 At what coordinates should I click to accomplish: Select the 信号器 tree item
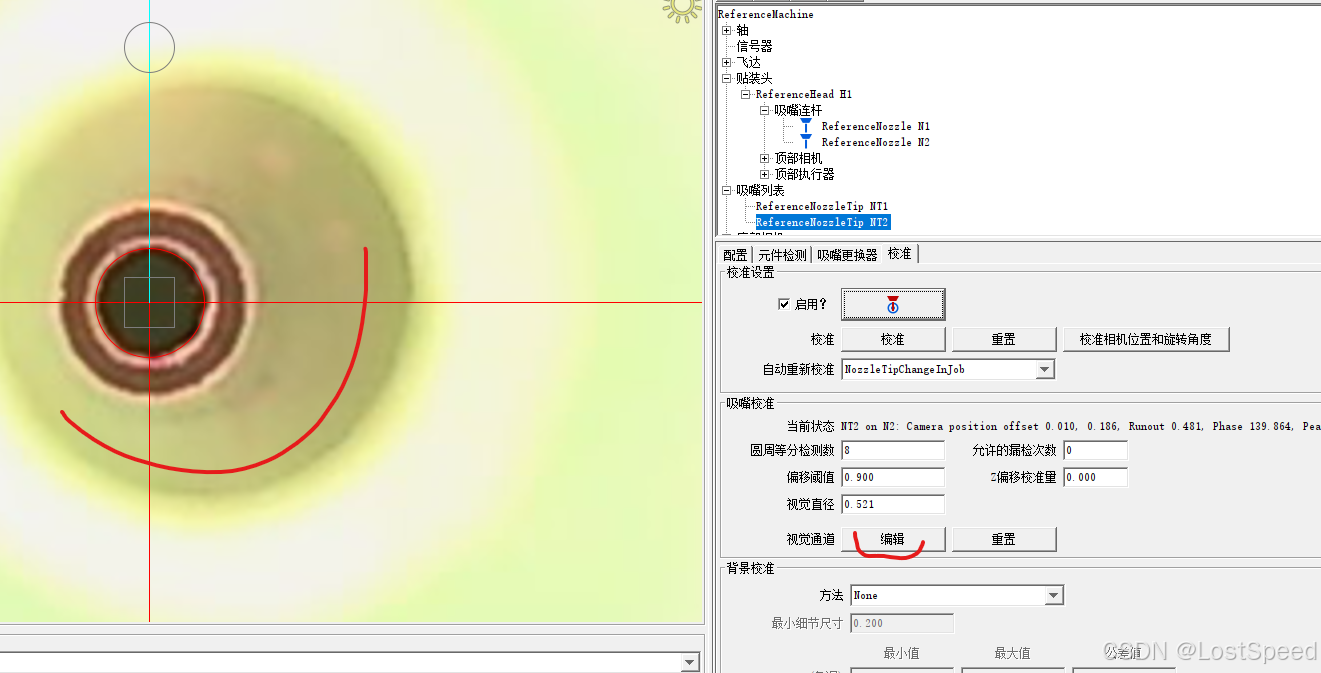coord(754,46)
